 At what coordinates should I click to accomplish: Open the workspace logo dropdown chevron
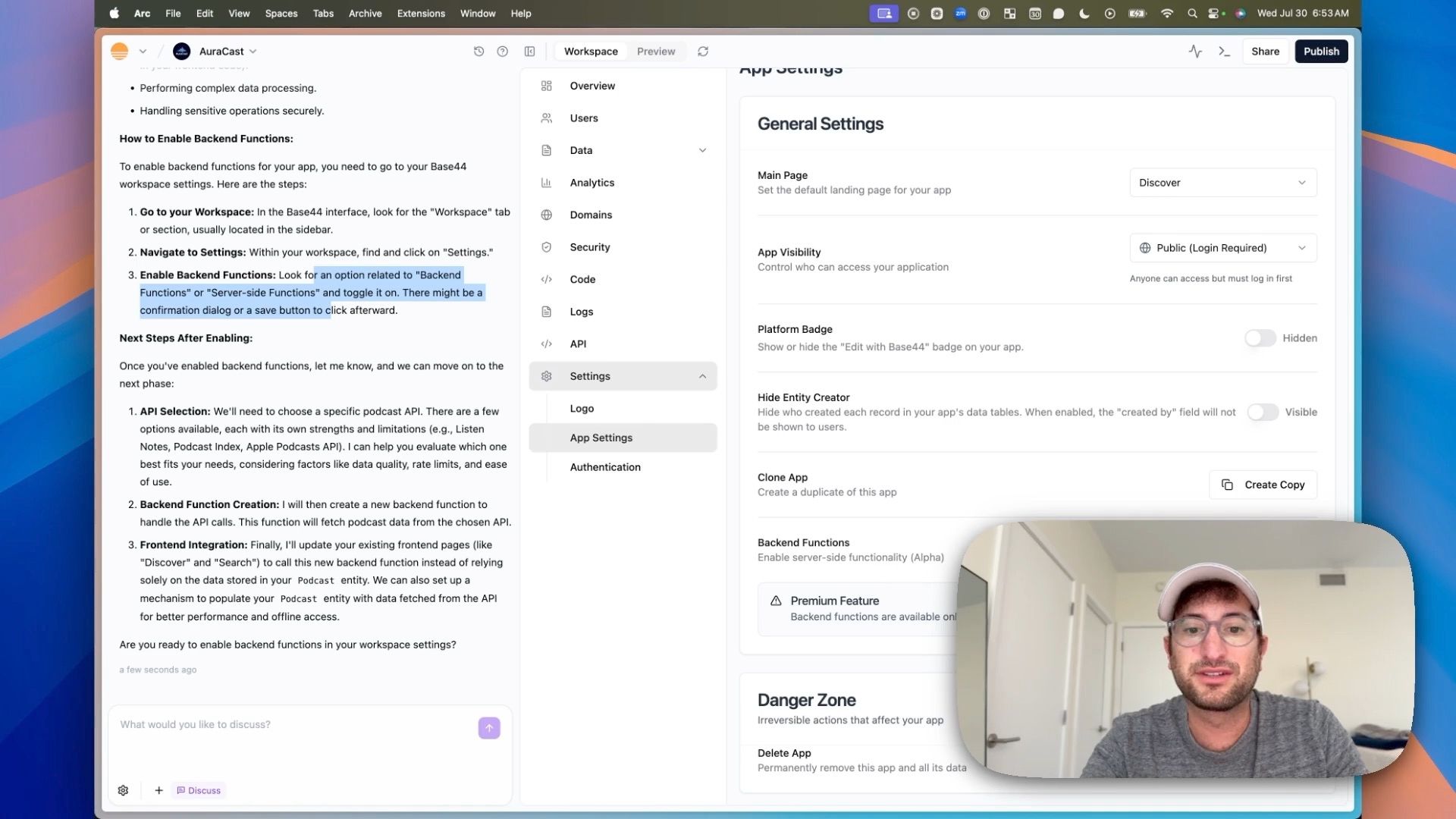143,51
